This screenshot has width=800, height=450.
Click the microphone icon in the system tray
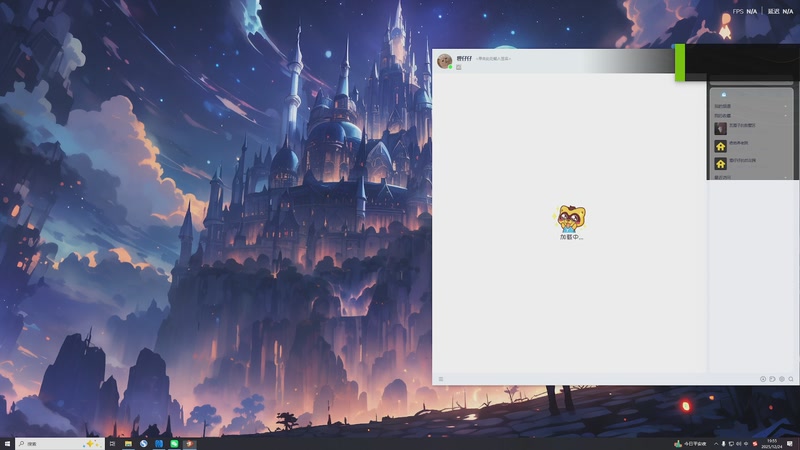tap(723, 444)
